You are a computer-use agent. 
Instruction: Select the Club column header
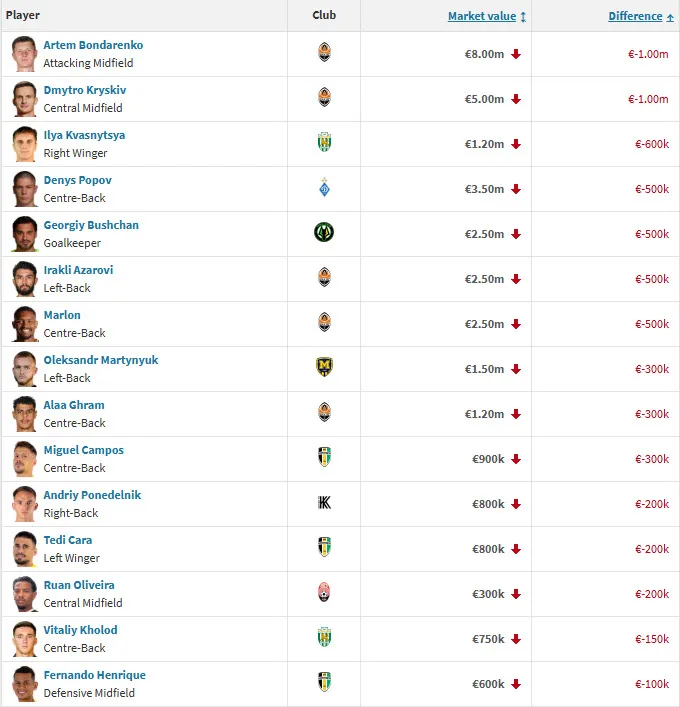tap(324, 16)
